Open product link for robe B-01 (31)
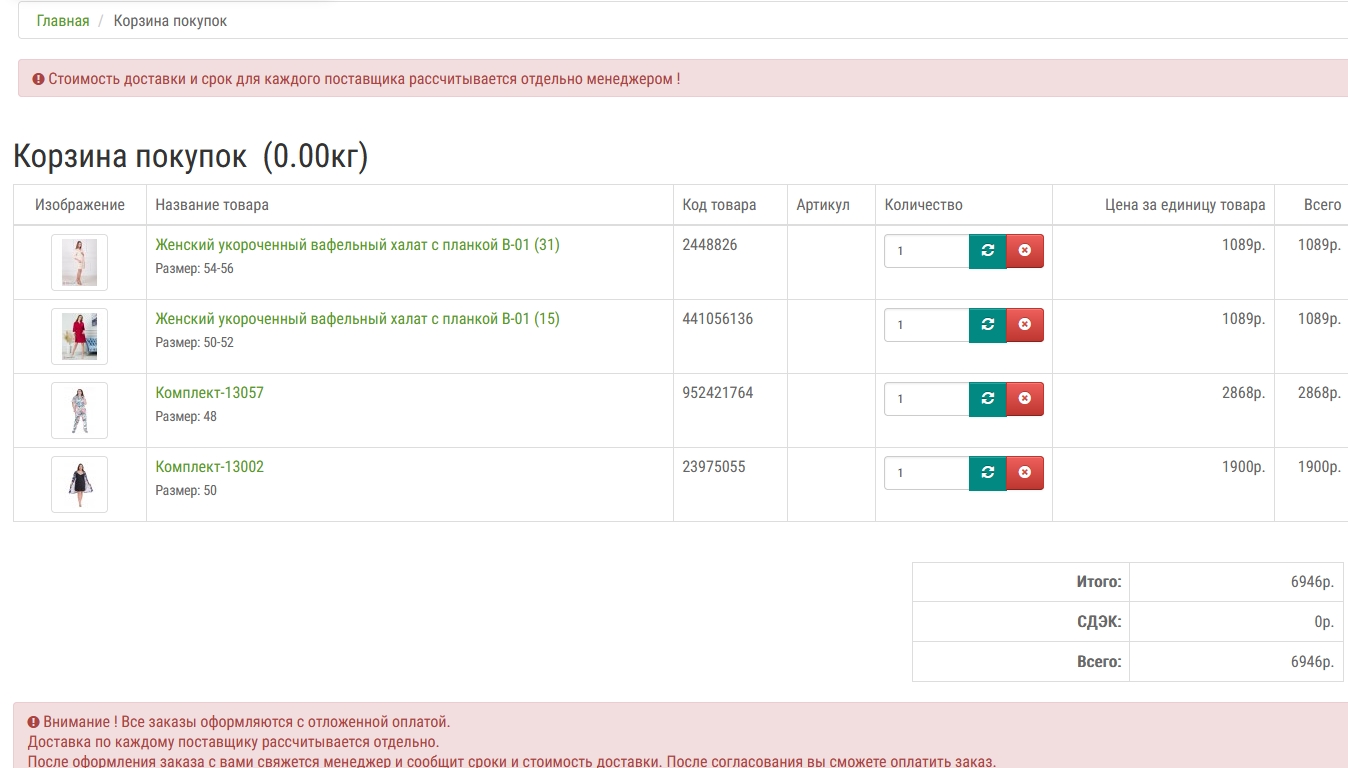 point(357,245)
